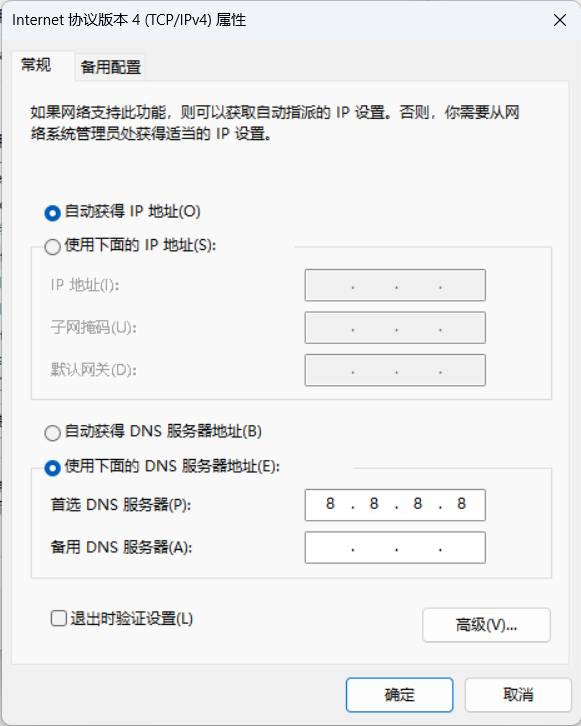Open the 常规 tab

36,65
